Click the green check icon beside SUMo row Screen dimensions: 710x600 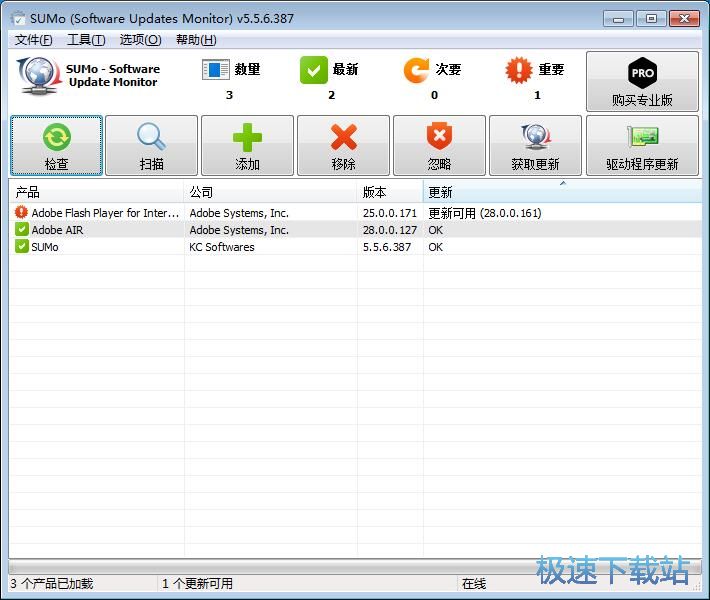click(21, 246)
